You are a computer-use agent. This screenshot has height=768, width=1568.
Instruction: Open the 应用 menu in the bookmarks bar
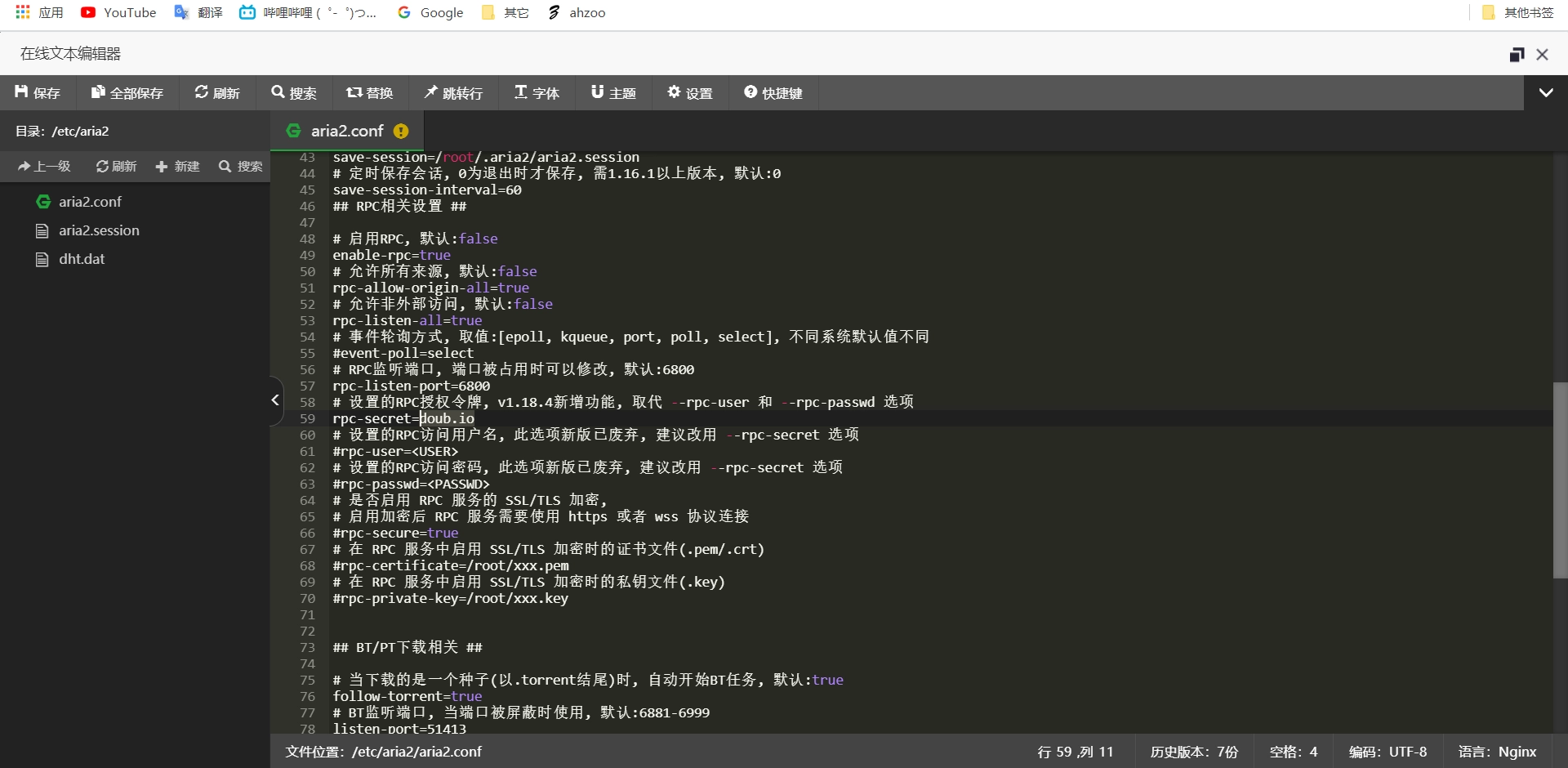coord(38,12)
